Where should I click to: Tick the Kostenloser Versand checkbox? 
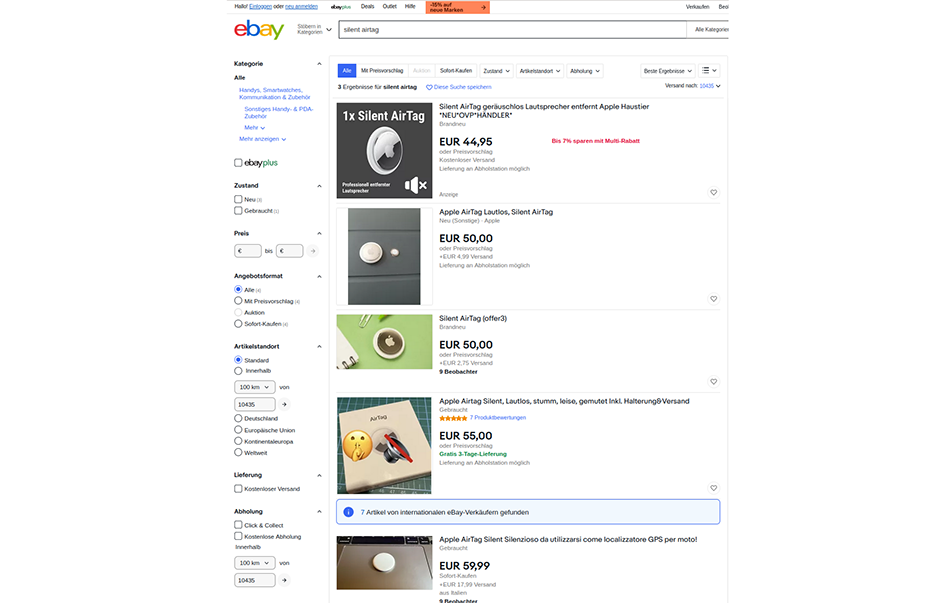(x=238, y=488)
